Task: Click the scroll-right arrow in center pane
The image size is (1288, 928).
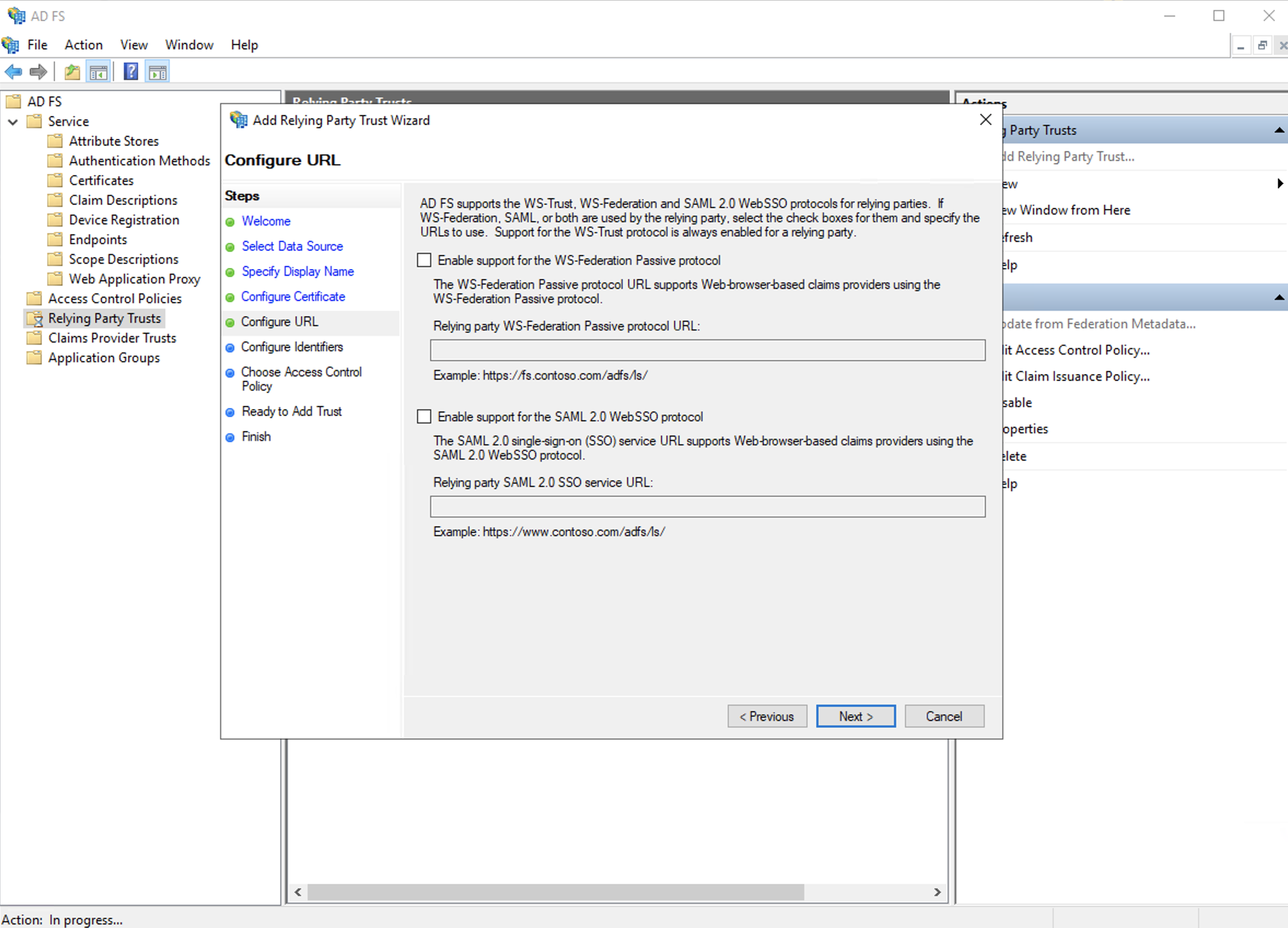Action: (x=937, y=892)
